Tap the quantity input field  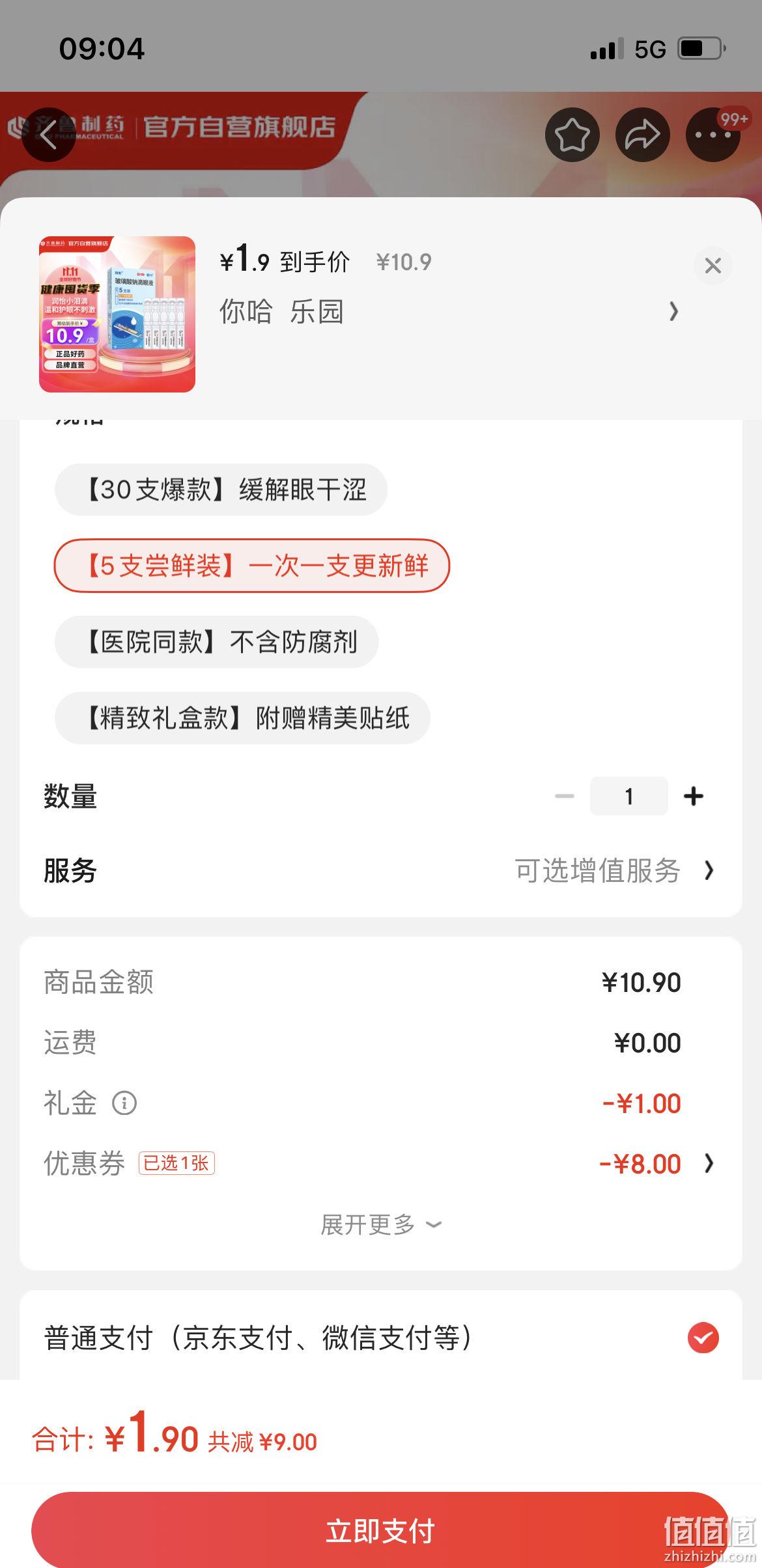tap(628, 795)
